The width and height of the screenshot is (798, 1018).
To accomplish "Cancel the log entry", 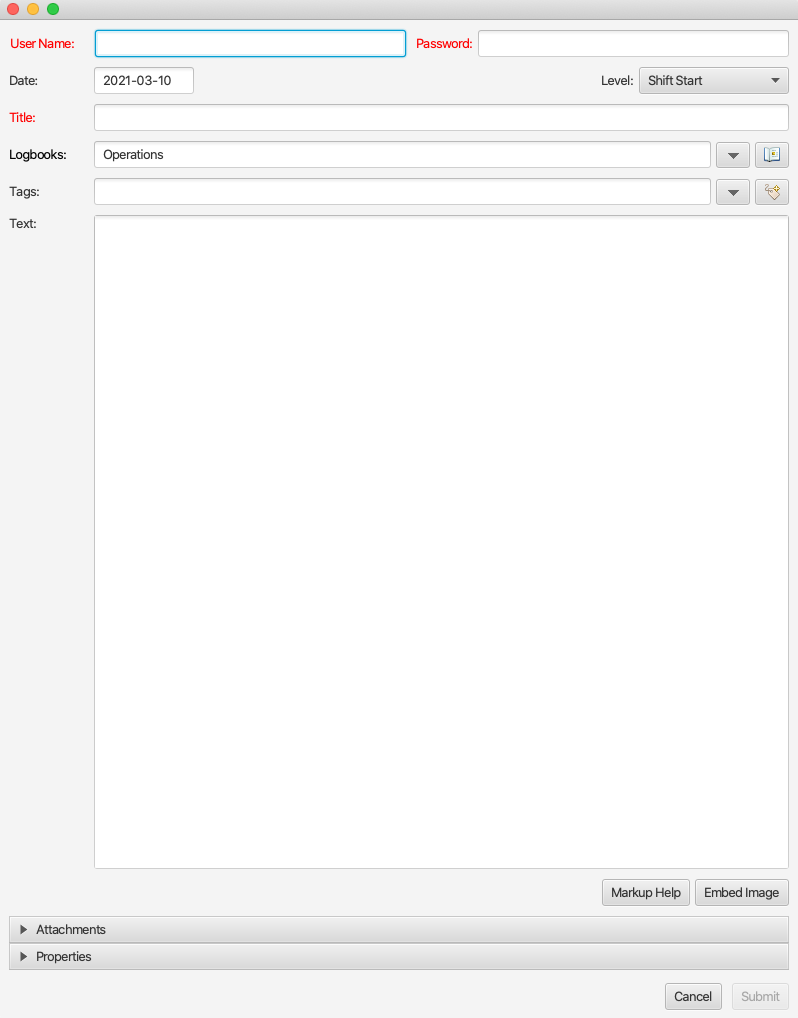I will tap(692, 996).
